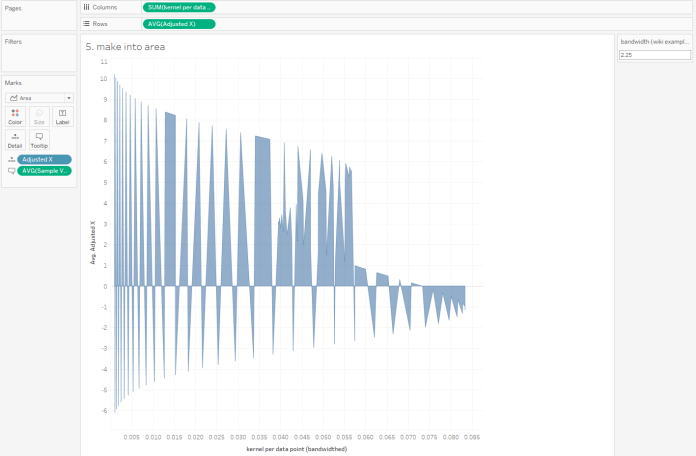Click the Adjusted X pill in Marks
The width and height of the screenshot is (696, 456).
point(44,159)
